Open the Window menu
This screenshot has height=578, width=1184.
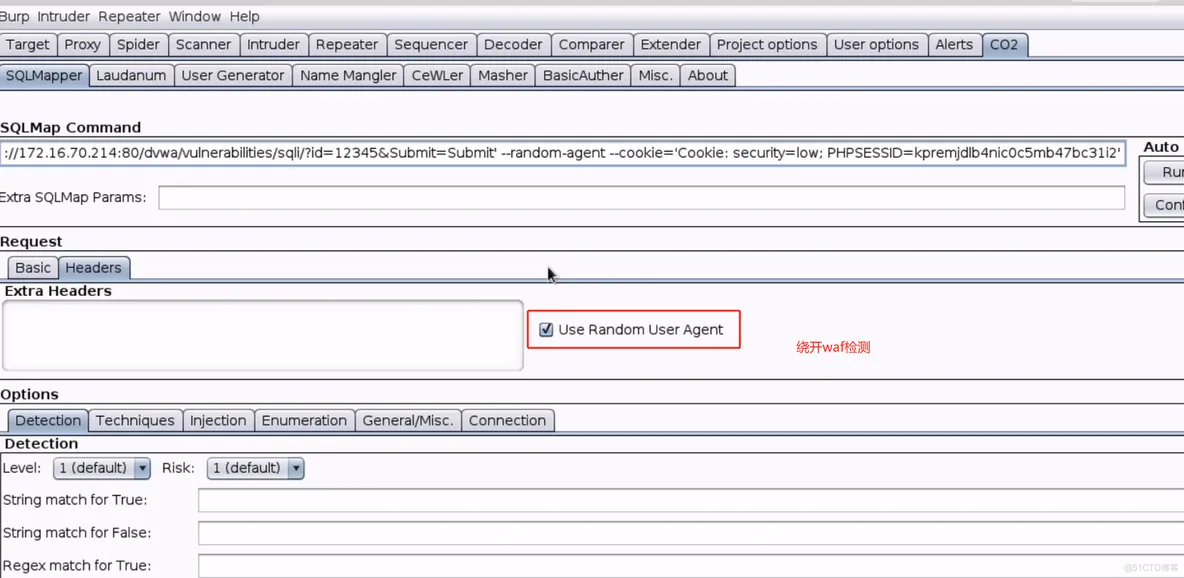[194, 16]
